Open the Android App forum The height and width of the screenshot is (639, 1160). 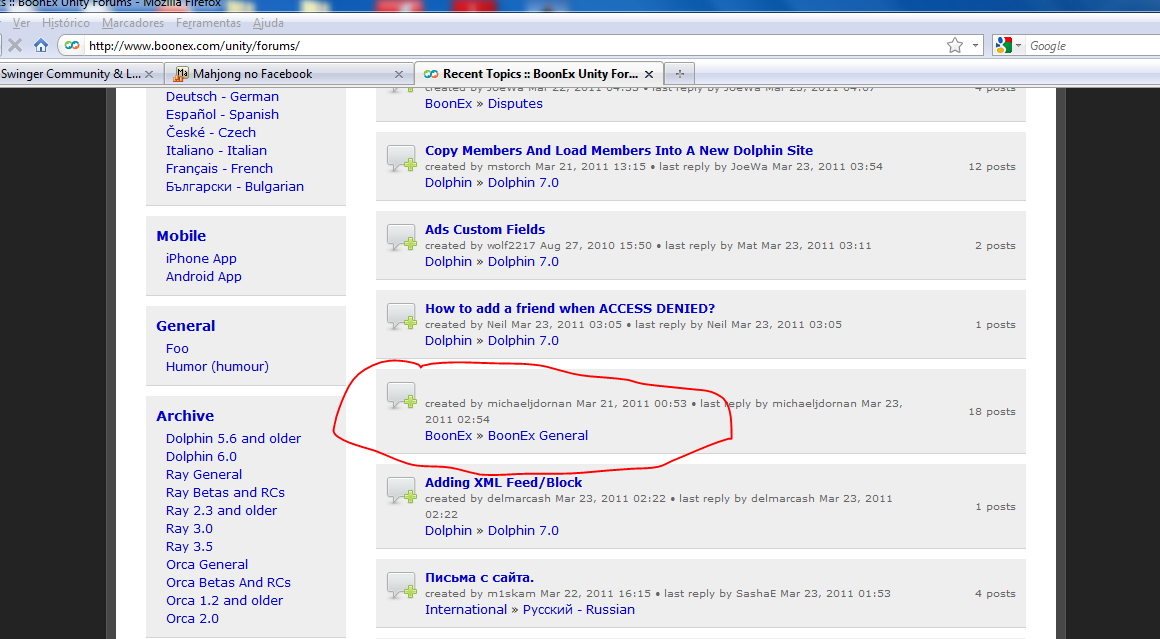(203, 277)
